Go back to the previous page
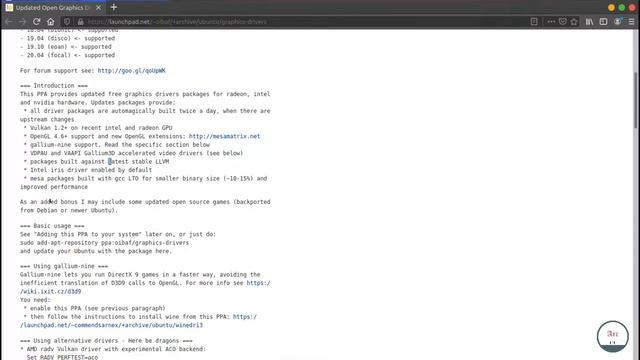640x360 pixels. pos(9,22)
